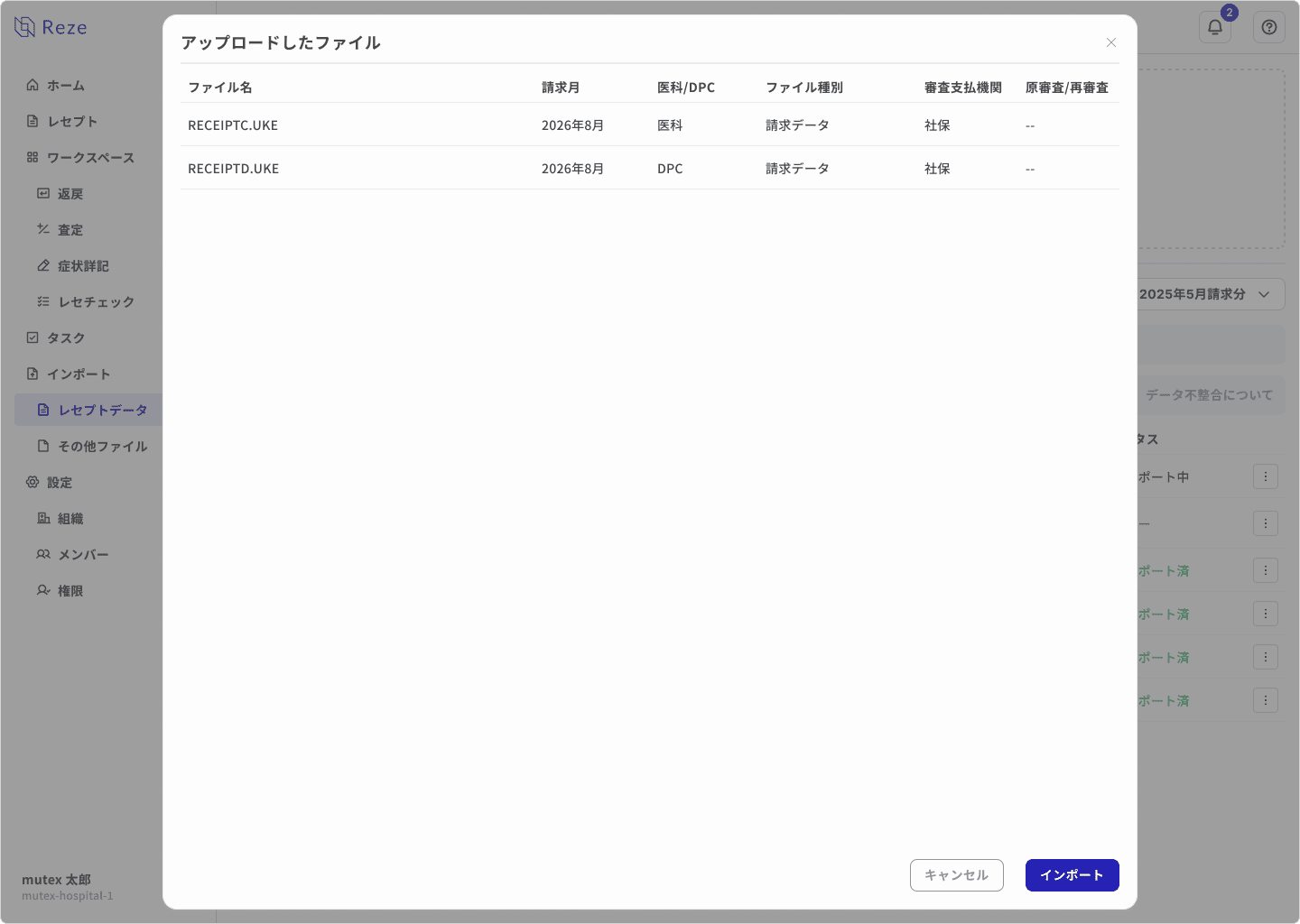
Task: Open the 設定 gear icon
Action: pos(32,482)
